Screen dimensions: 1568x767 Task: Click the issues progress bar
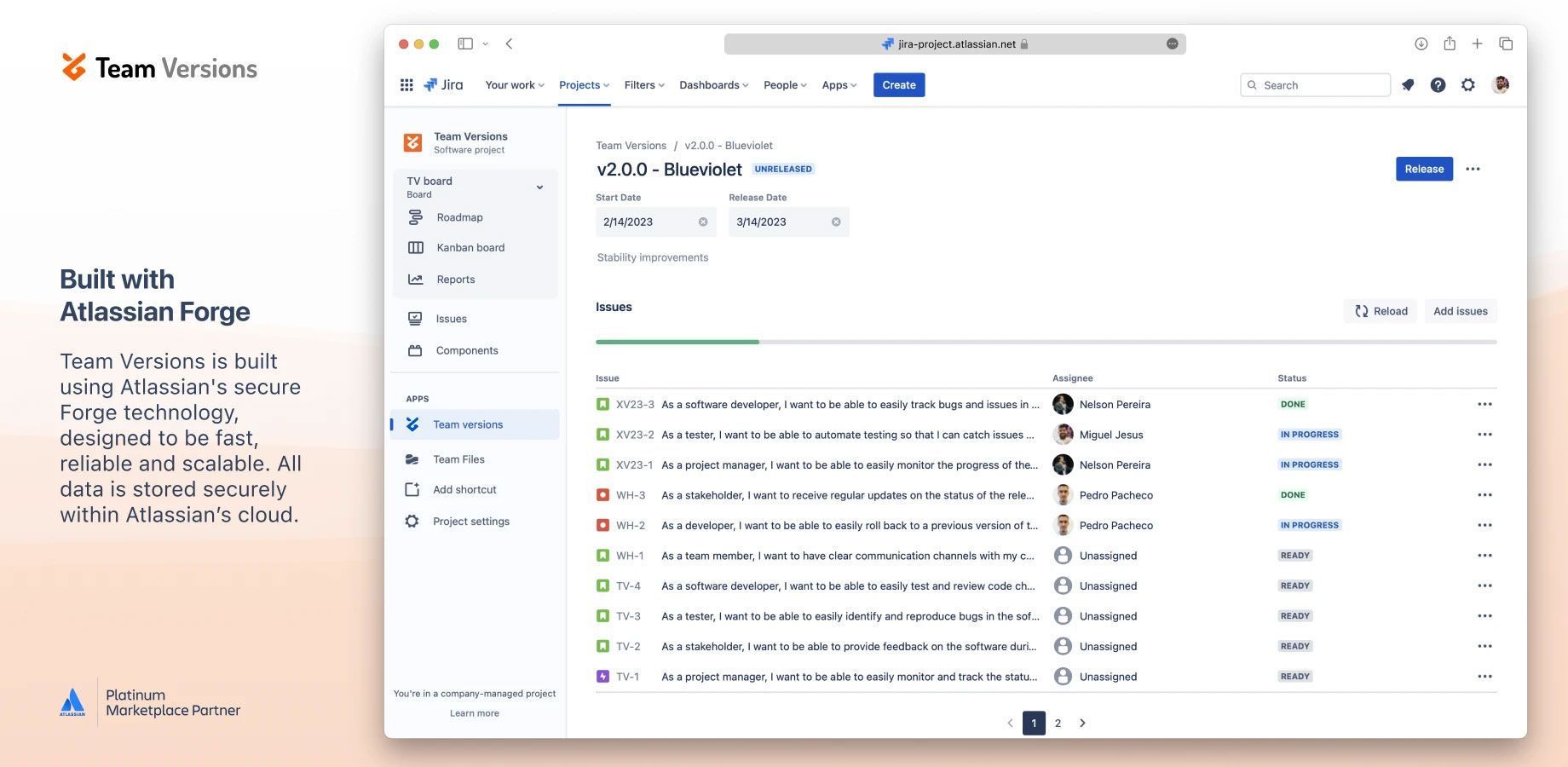coord(1046,342)
